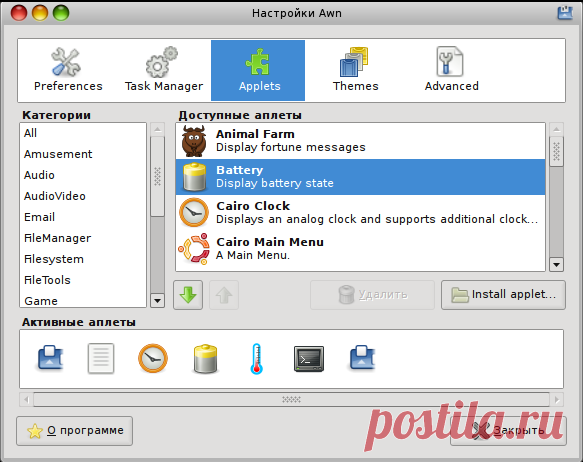Go to the Advanced tab

click(x=451, y=70)
